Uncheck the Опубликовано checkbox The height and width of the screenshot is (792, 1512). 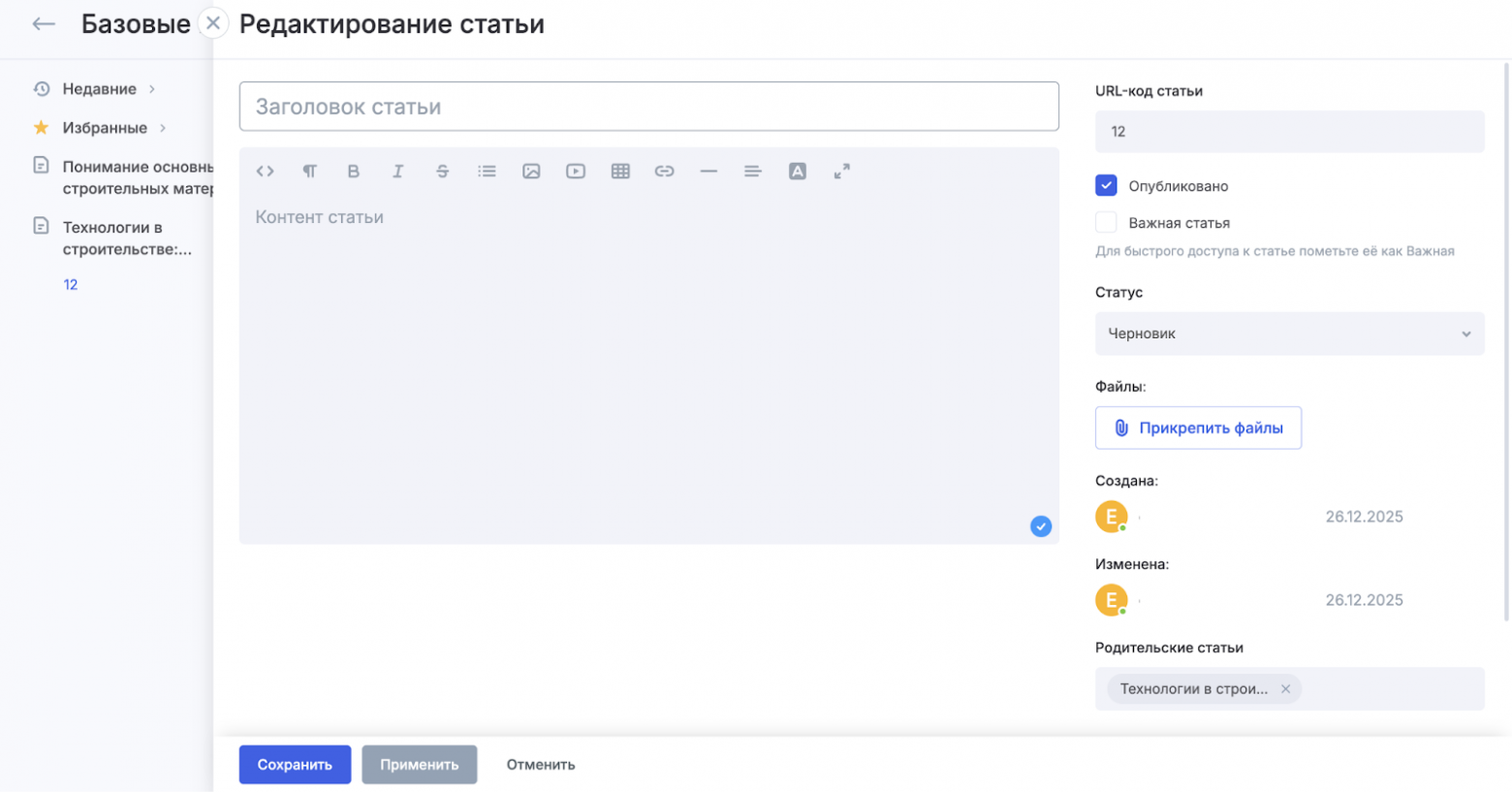tap(1105, 185)
